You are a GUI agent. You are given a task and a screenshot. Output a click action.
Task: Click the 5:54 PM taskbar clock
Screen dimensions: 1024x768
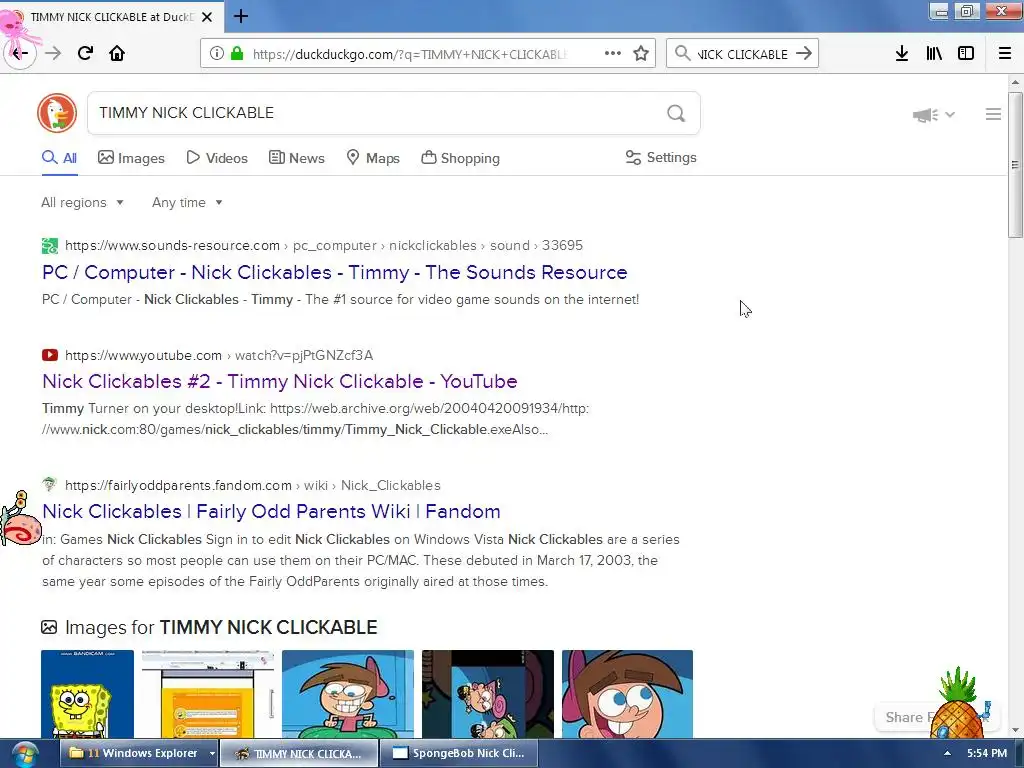pyautogui.click(x=987, y=754)
